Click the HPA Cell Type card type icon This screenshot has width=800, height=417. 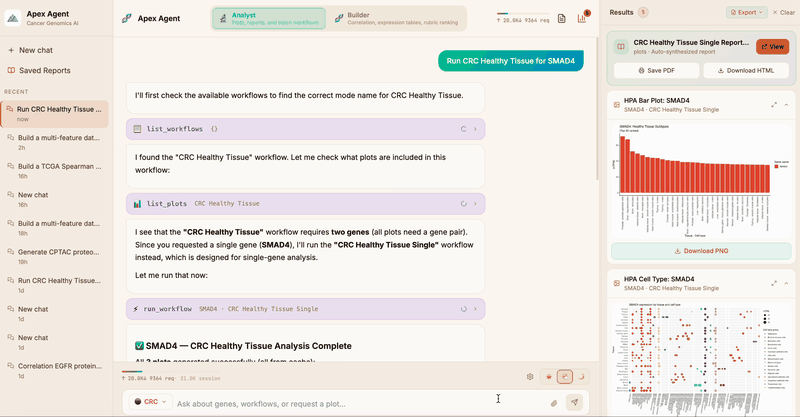click(616, 283)
